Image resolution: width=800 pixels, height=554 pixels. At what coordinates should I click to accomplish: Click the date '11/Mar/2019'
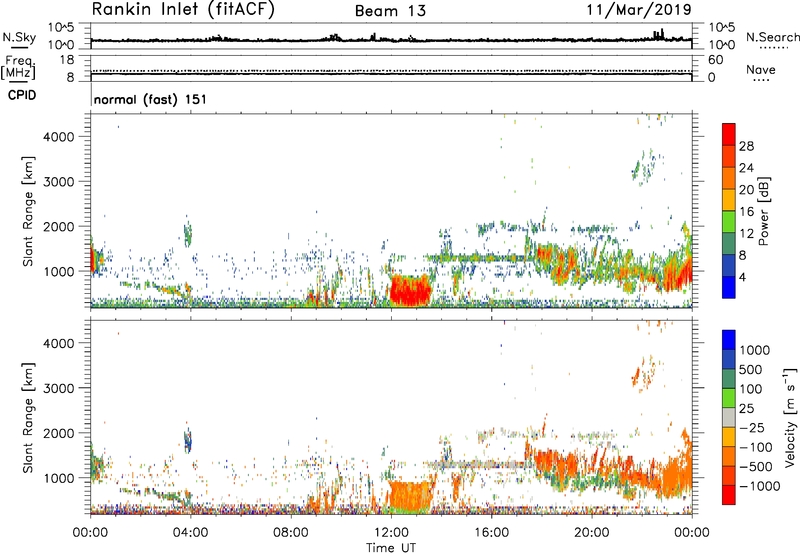[639, 10]
